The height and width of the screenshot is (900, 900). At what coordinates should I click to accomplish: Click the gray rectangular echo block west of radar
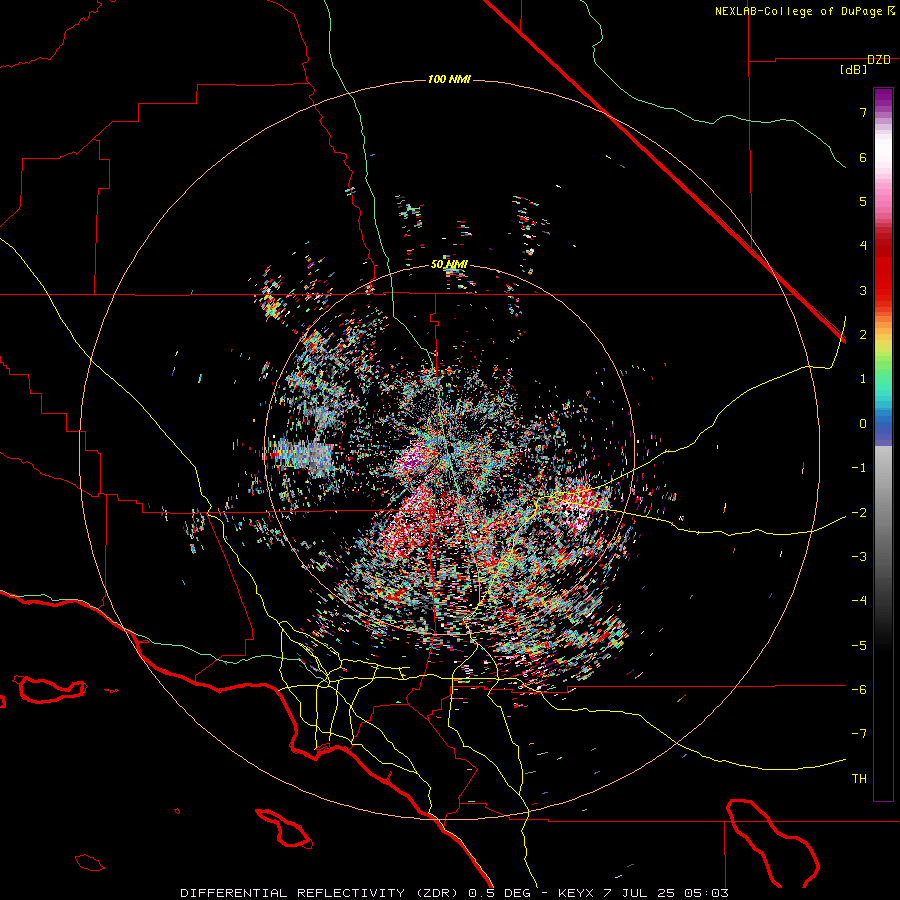pyautogui.click(x=304, y=456)
